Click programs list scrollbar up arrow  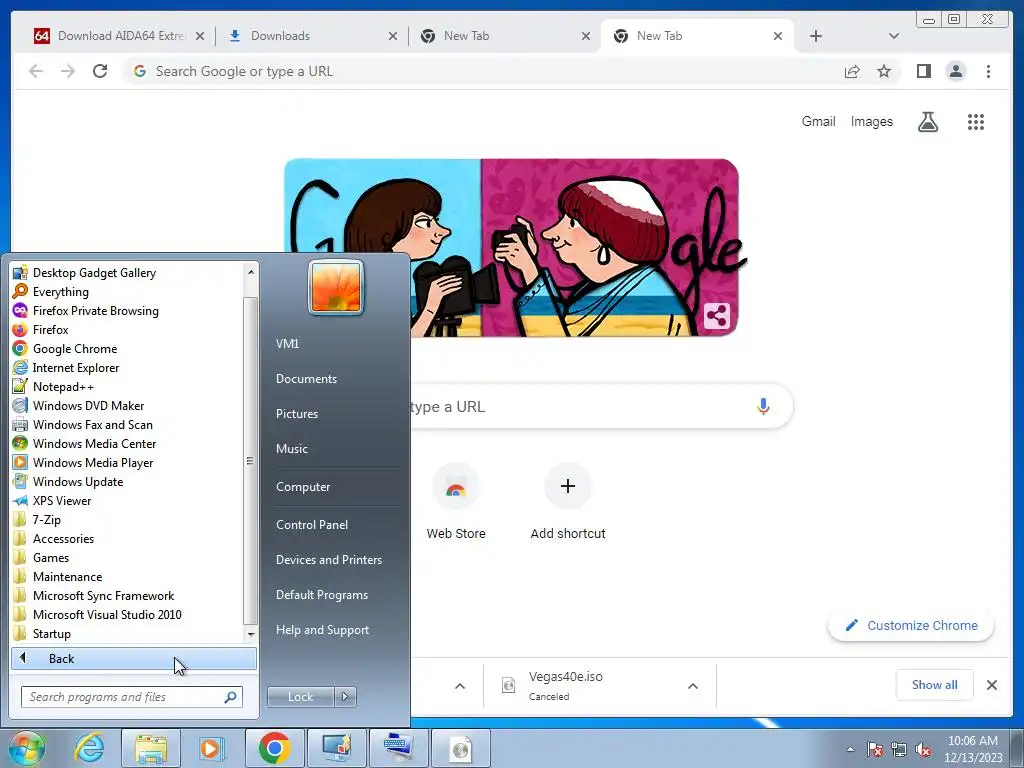pos(251,271)
